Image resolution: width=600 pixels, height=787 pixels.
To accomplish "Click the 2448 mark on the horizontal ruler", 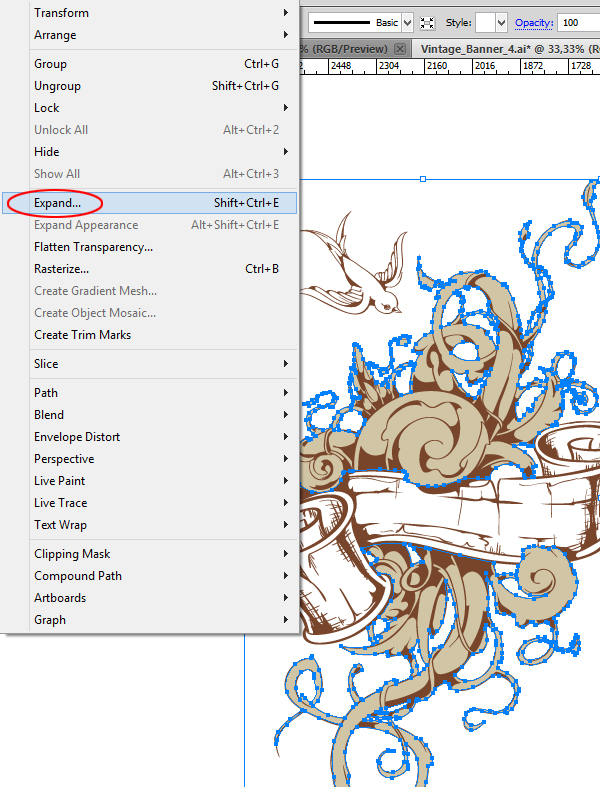I will click(x=341, y=66).
